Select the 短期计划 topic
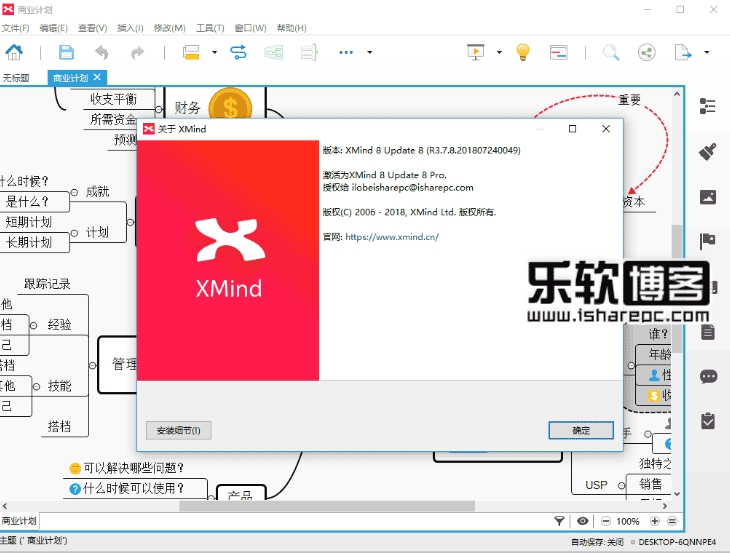 tap(29, 223)
